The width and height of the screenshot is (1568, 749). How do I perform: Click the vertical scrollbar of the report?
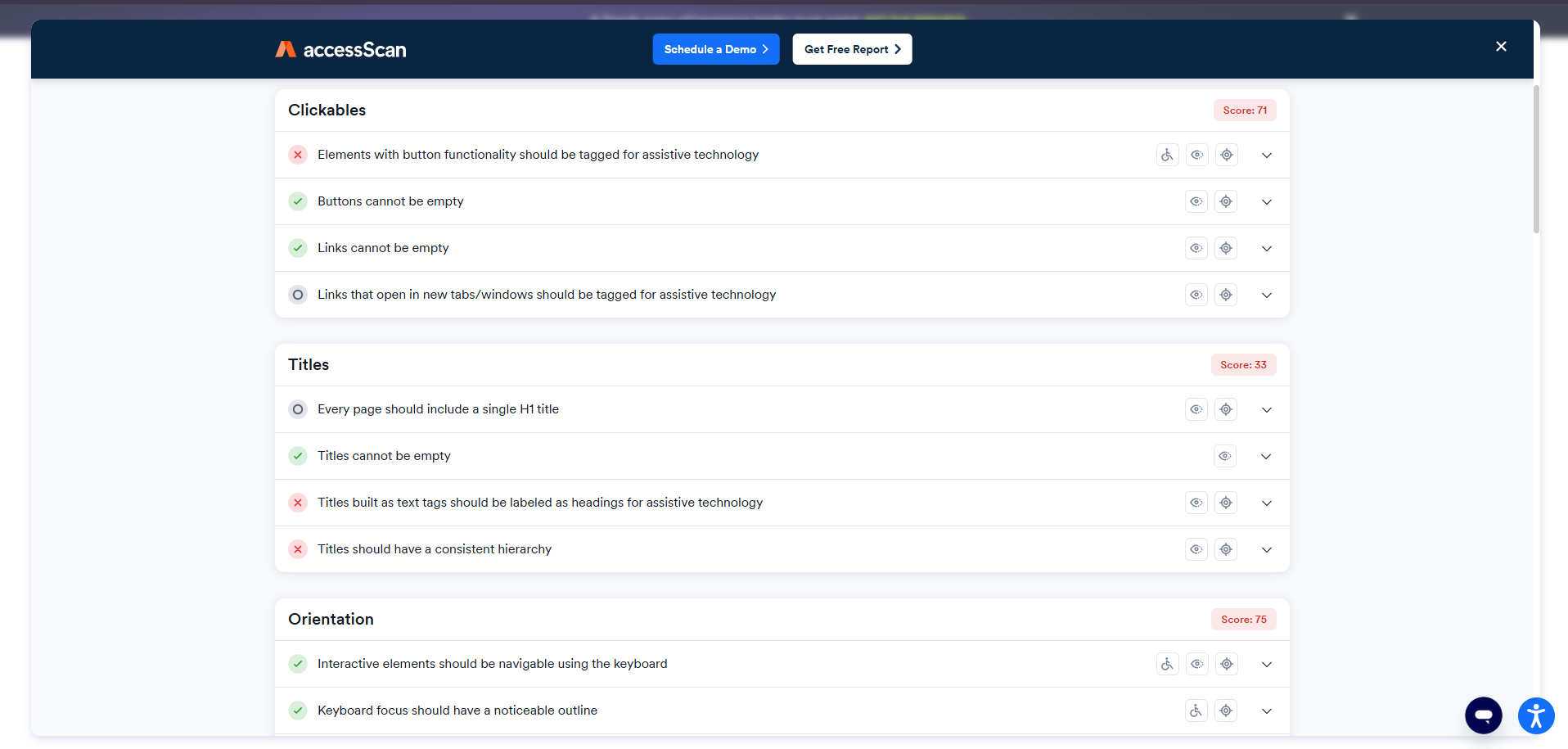coord(1536,160)
